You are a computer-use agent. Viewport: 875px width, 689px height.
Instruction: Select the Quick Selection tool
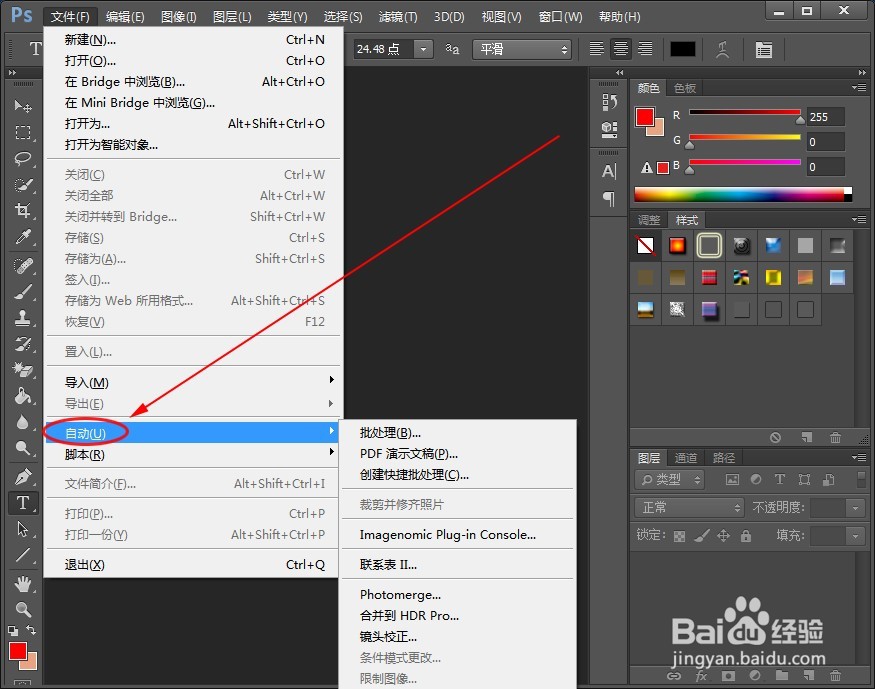tap(22, 185)
